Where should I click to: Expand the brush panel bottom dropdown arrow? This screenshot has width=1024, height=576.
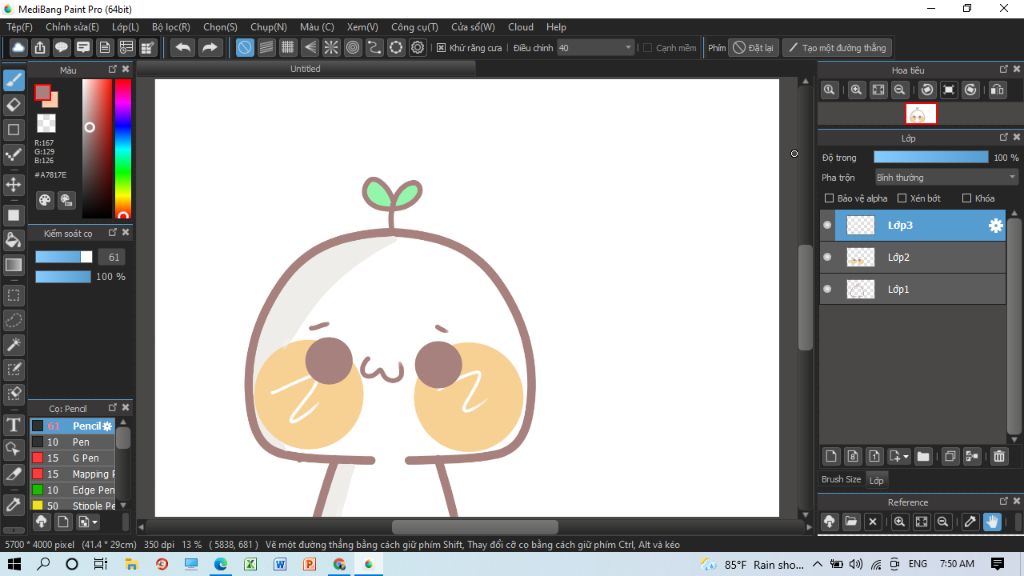(x=95, y=522)
